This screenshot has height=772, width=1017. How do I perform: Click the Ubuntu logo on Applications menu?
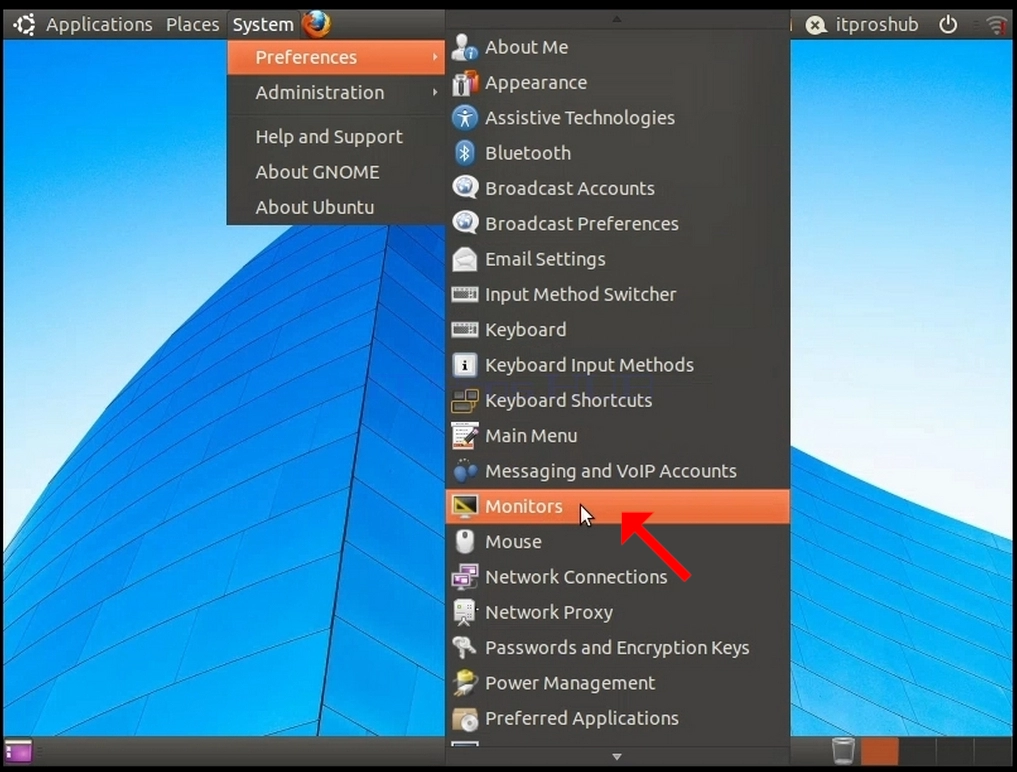pyautogui.click(x=25, y=25)
